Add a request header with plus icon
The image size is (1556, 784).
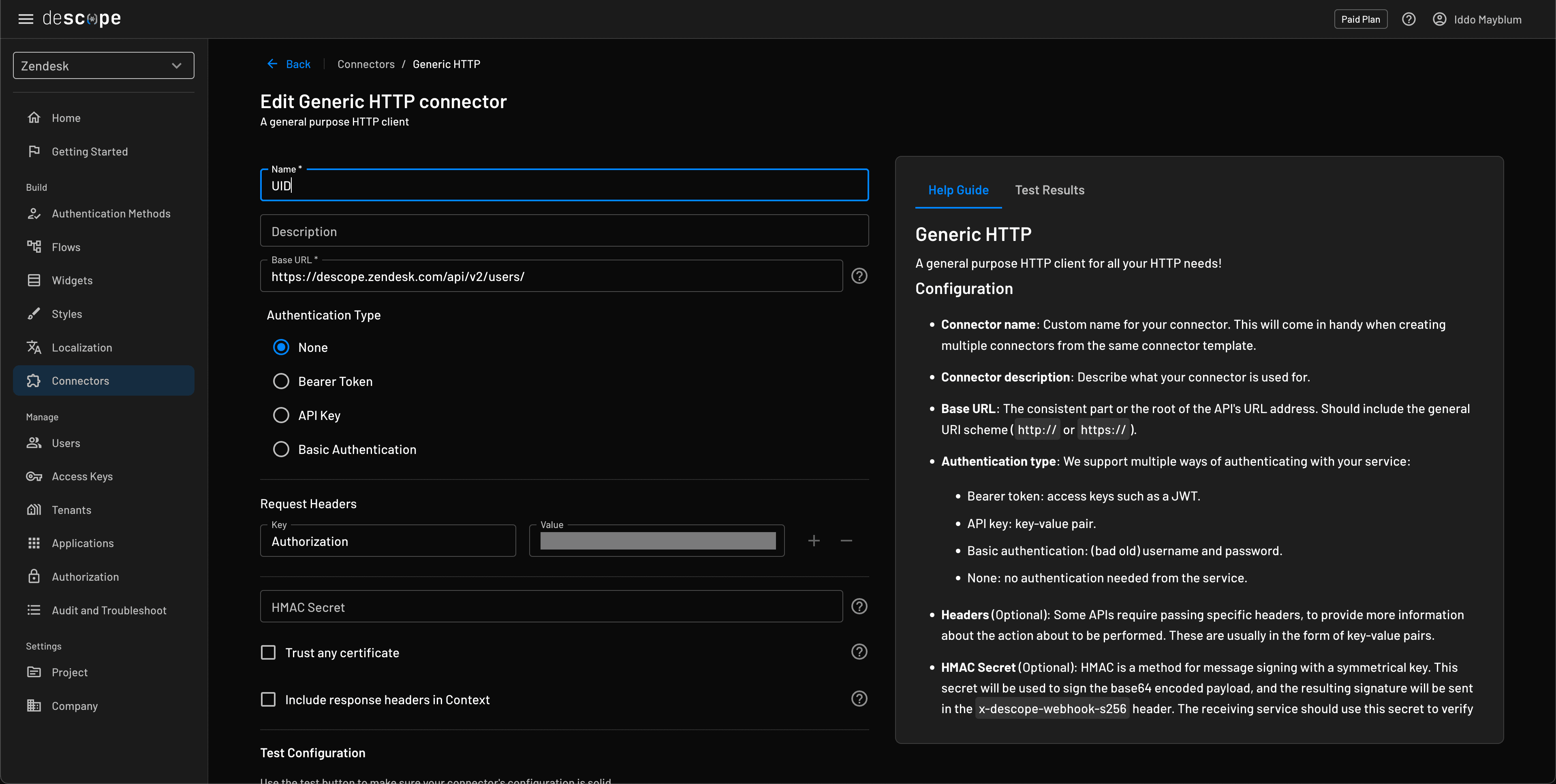(x=814, y=541)
